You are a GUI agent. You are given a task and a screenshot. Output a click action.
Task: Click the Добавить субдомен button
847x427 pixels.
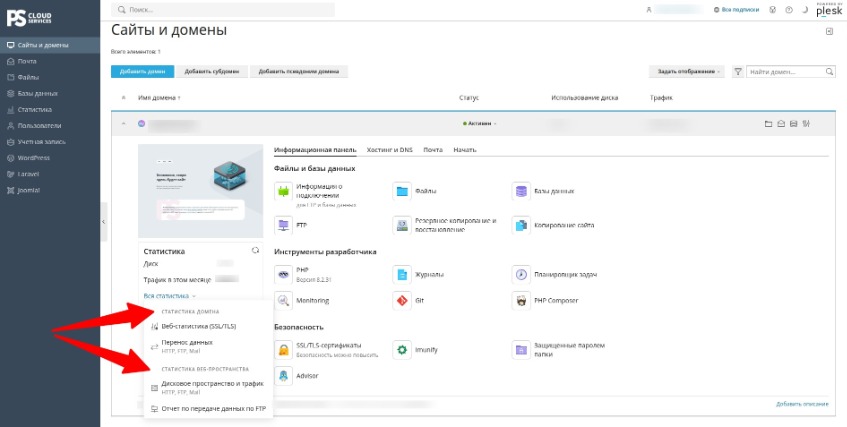(212, 71)
